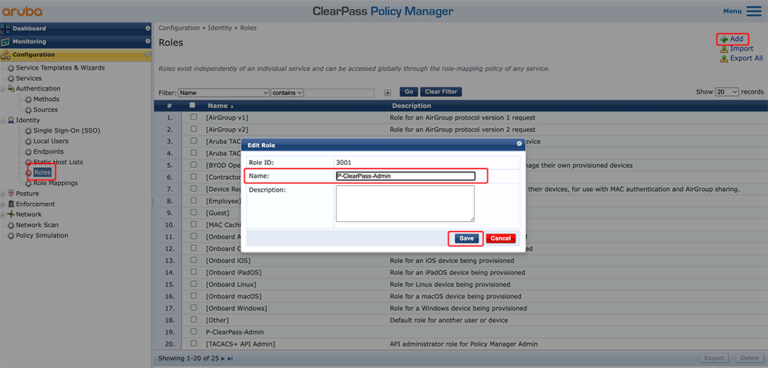Expand the Network tree node
This screenshot has width=768, height=368.
(x=3, y=215)
